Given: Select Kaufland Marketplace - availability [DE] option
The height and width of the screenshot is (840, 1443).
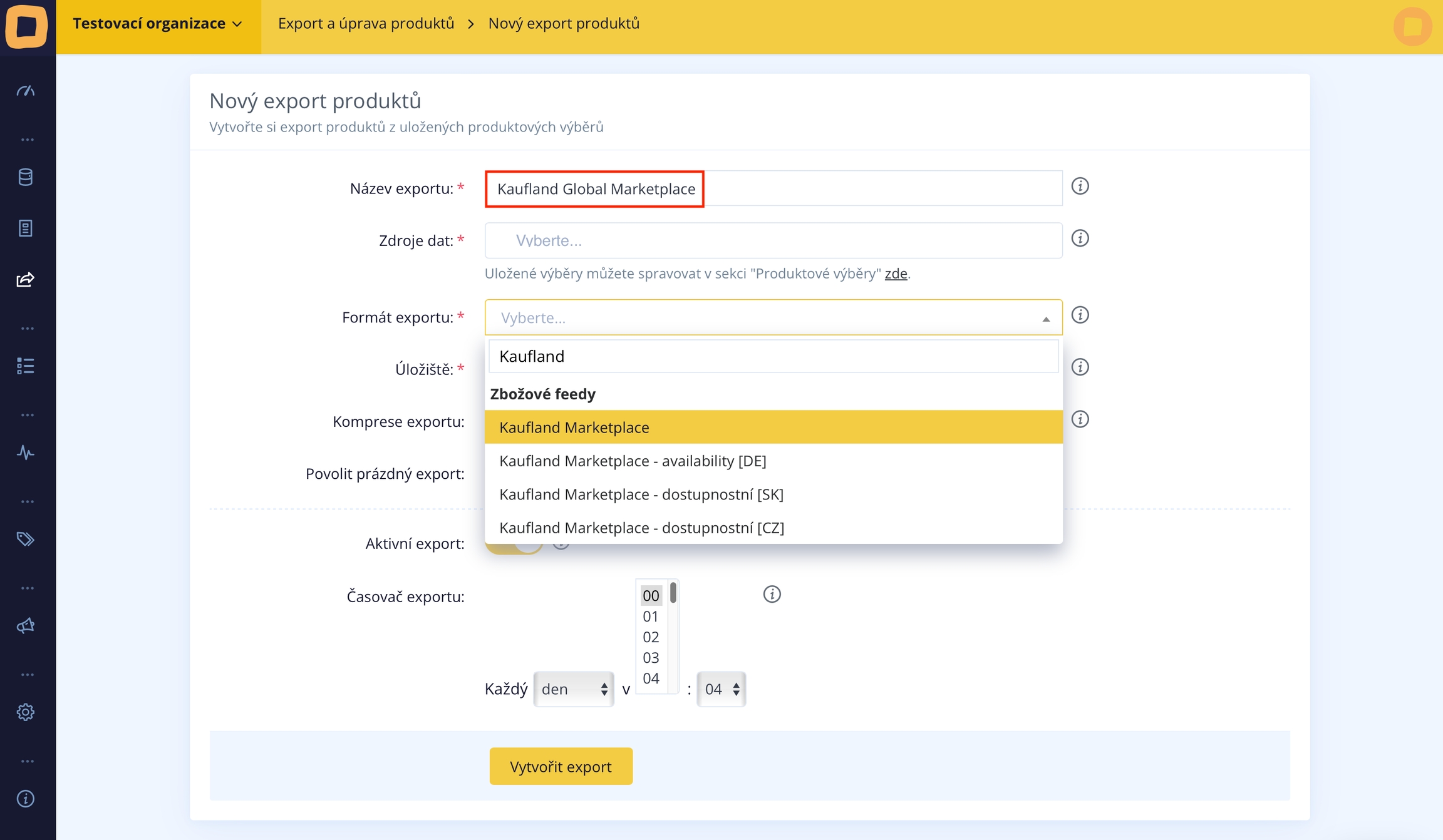Looking at the screenshot, I should click(x=633, y=461).
